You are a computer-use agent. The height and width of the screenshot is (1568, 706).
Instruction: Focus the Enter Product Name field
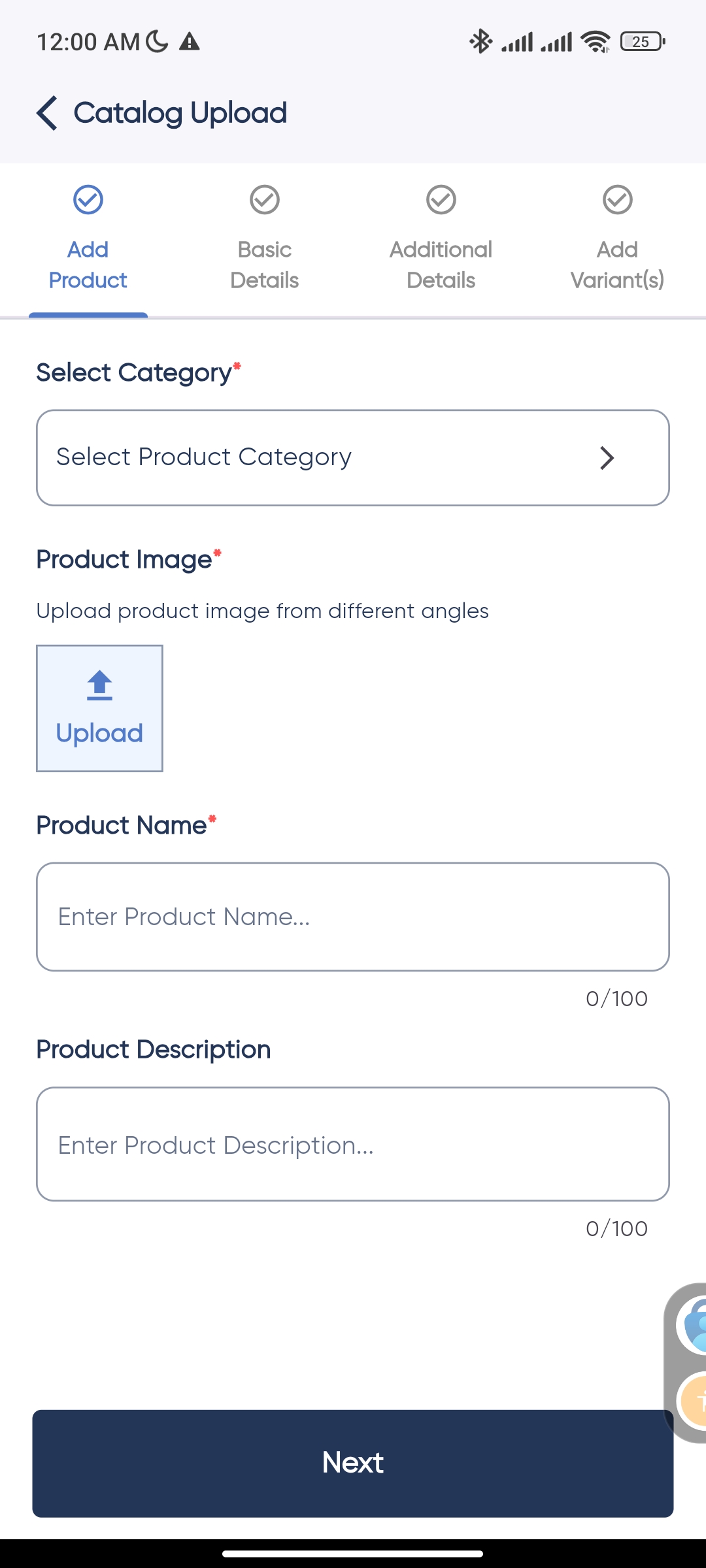353,917
